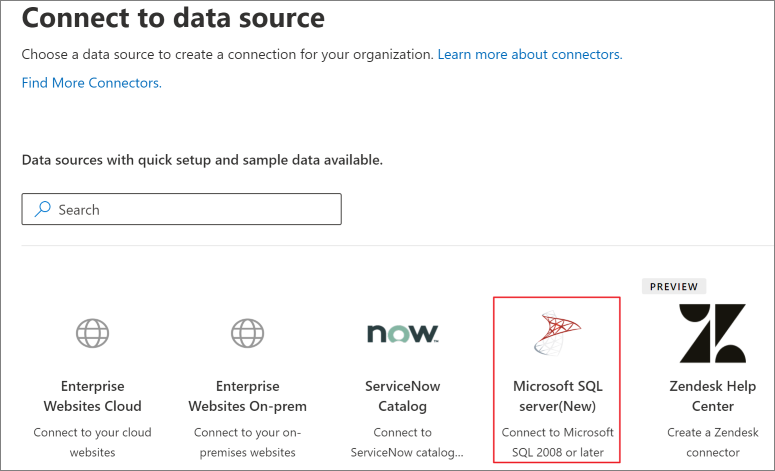
Task: Open the Find More Connectors link
Action: (91, 83)
